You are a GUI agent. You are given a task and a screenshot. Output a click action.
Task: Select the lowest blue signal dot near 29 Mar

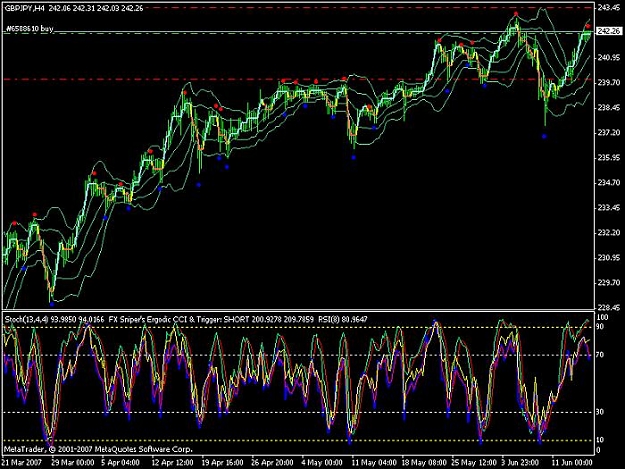coord(51,304)
